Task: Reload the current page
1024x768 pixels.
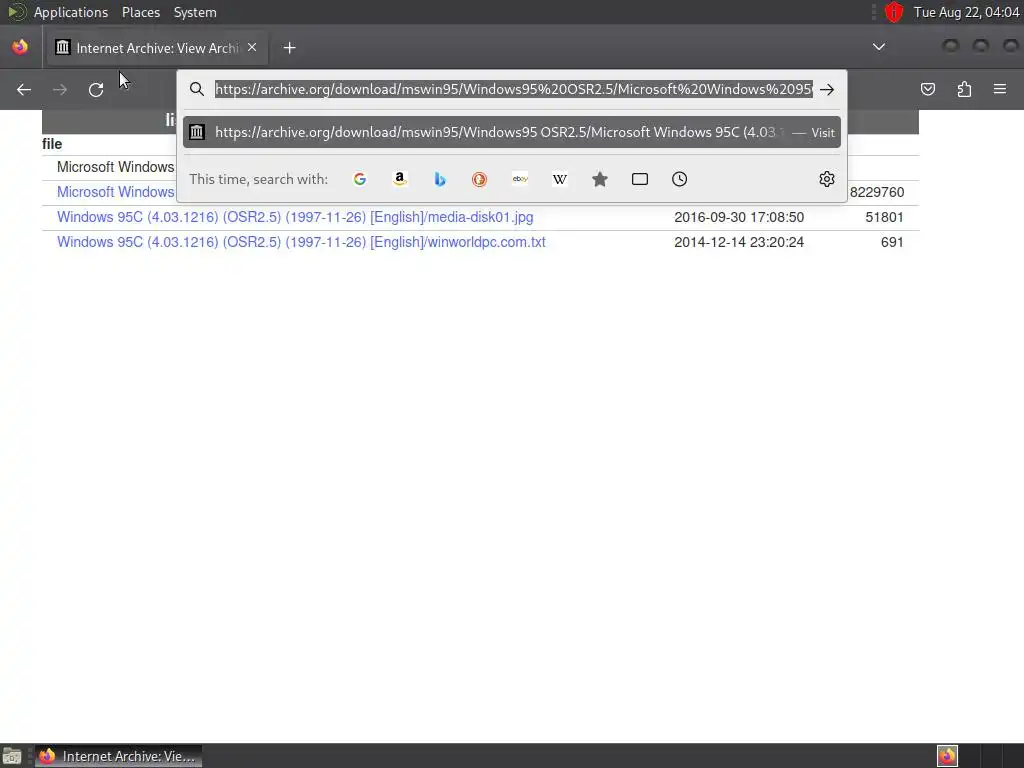Action: coord(96,89)
